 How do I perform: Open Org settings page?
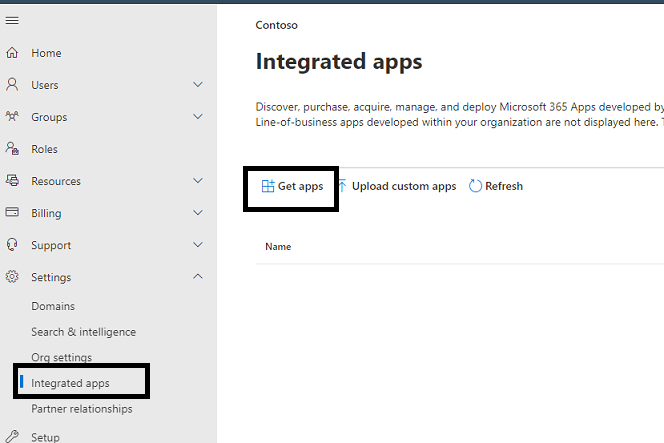tap(61, 357)
